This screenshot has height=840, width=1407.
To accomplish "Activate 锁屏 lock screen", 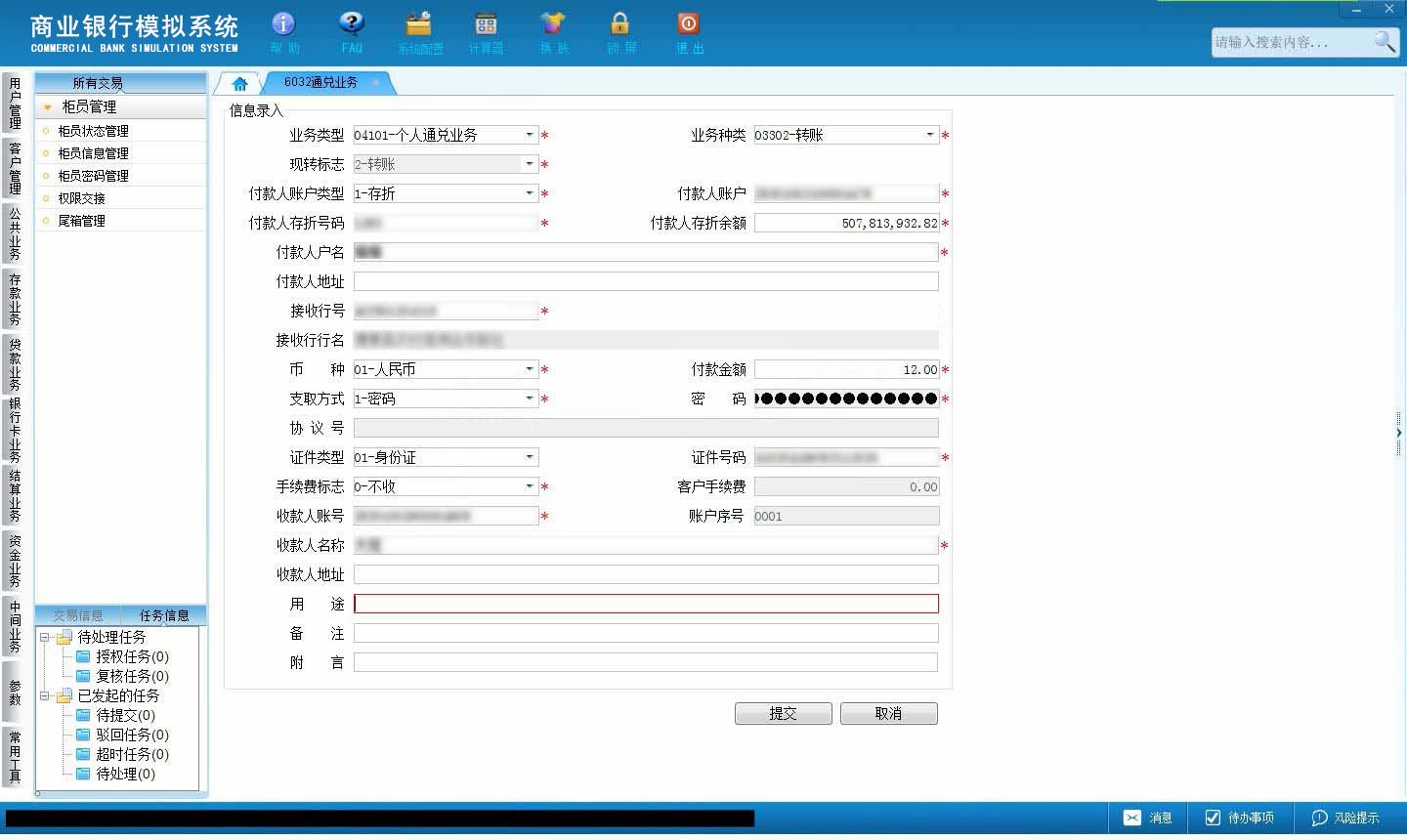I will pyautogui.click(x=620, y=32).
